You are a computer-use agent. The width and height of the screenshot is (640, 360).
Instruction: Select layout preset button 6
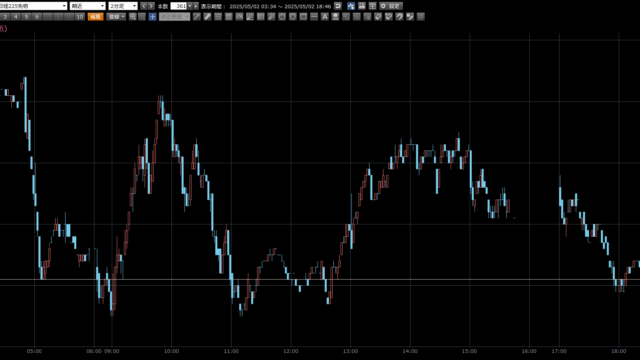tap(37, 17)
